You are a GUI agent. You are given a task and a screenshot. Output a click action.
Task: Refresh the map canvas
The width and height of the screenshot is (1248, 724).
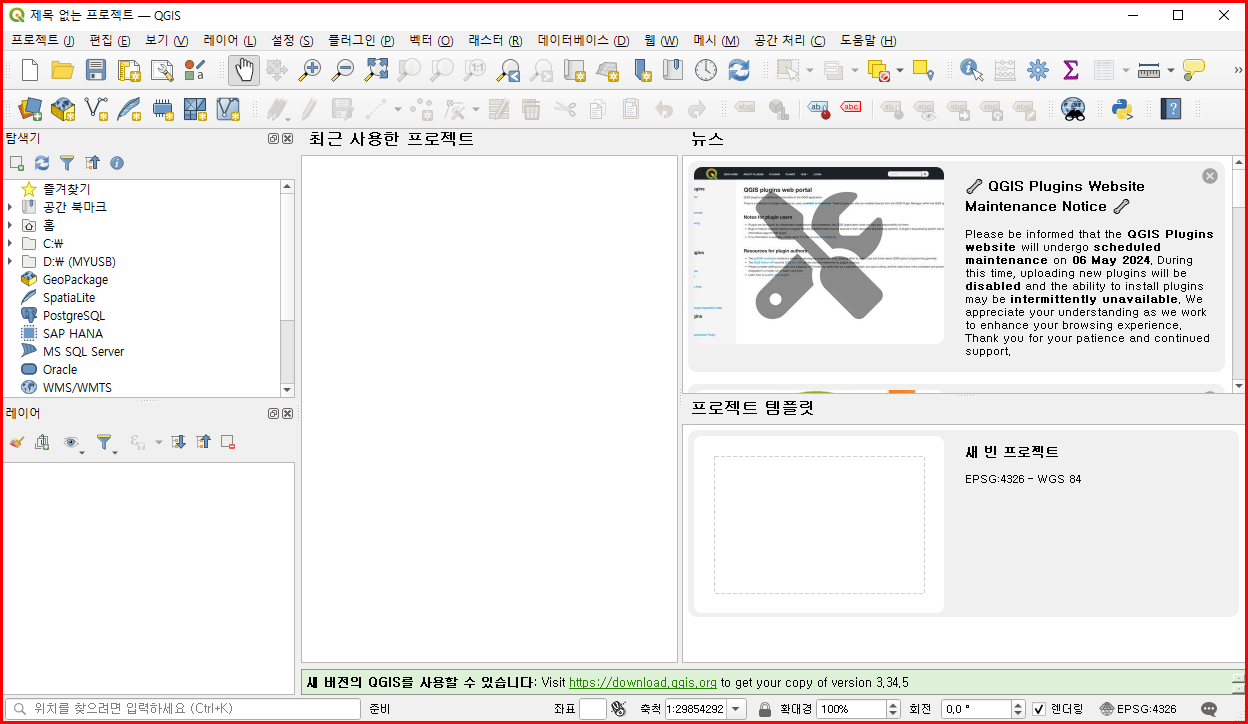(739, 70)
